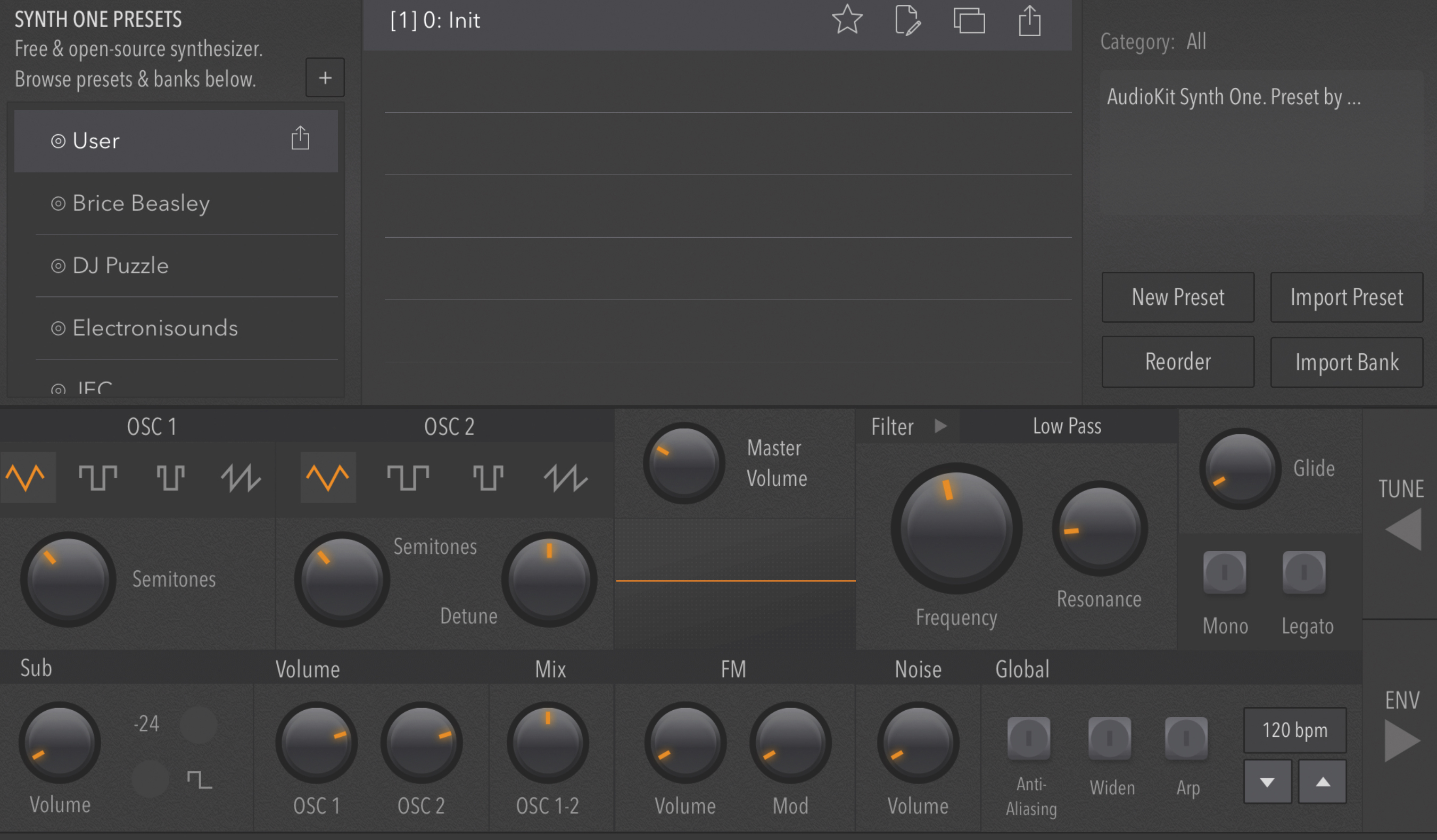This screenshot has height=840, width=1437.
Task: Click the Import Bank button
Action: click(1347, 362)
